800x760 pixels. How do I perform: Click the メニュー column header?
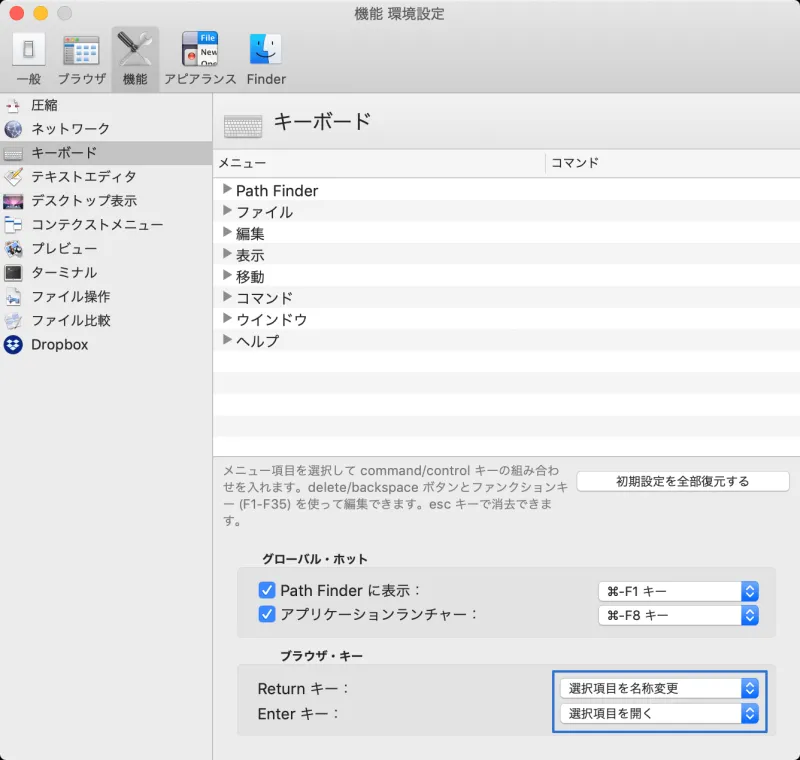(379, 163)
